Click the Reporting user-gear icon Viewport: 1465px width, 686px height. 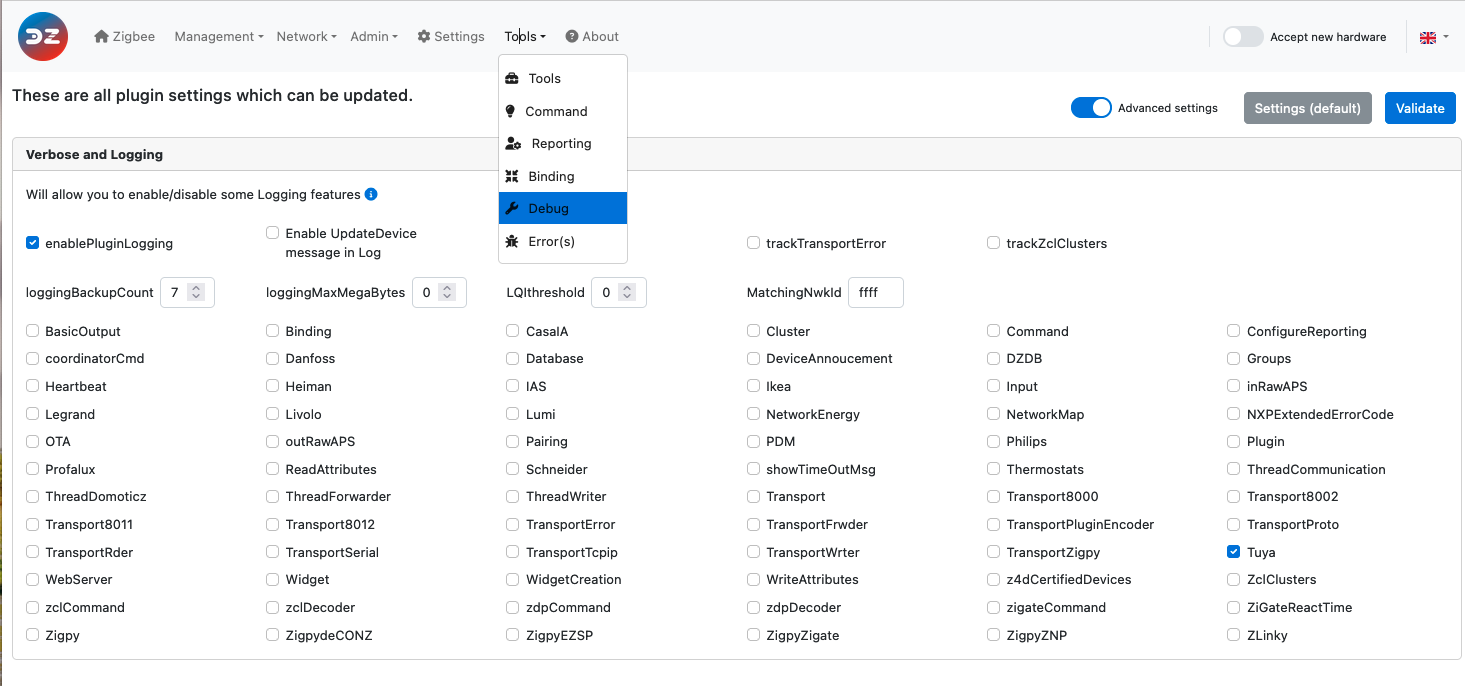coord(513,144)
